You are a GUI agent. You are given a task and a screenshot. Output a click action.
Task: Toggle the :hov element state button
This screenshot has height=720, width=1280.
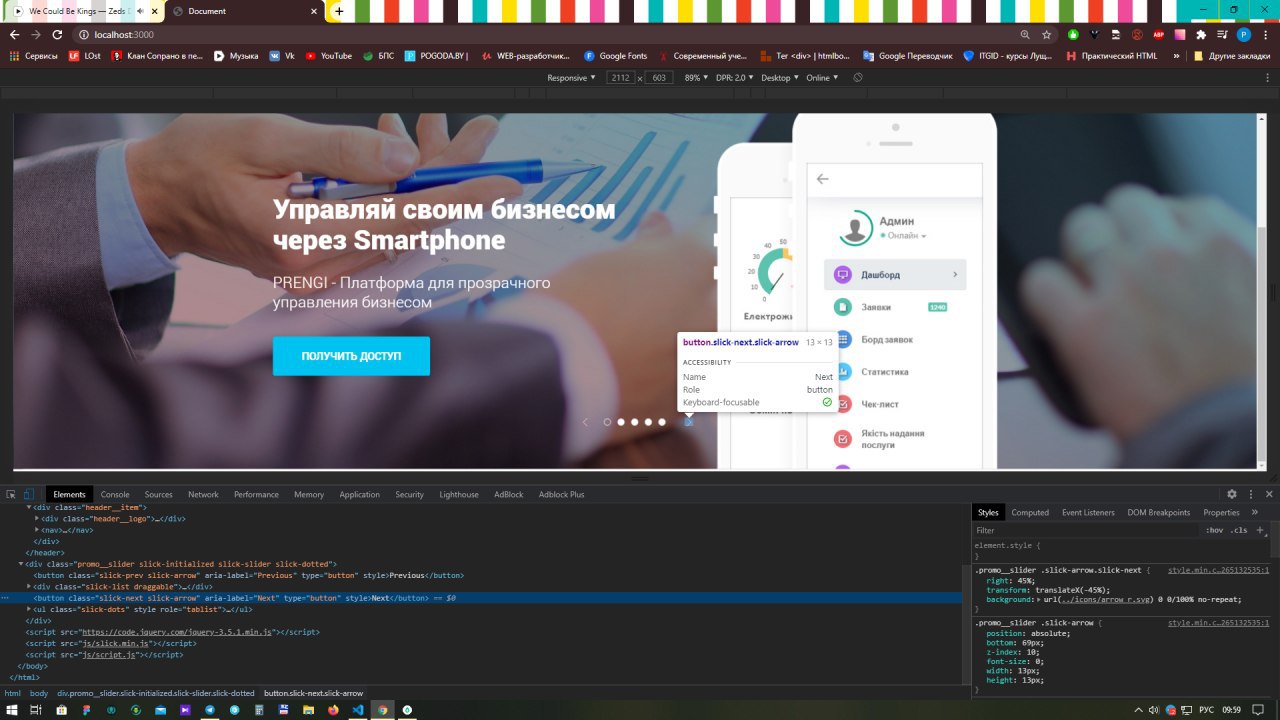click(1214, 530)
